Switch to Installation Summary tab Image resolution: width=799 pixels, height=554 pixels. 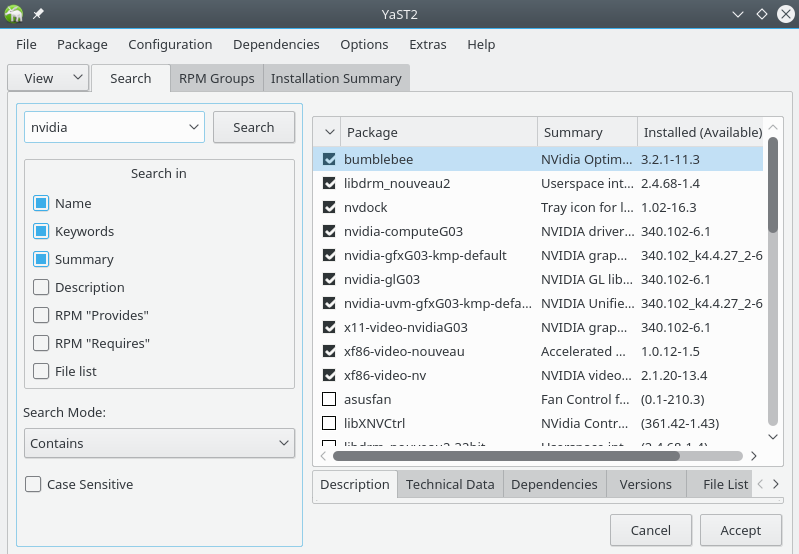[336, 78]
